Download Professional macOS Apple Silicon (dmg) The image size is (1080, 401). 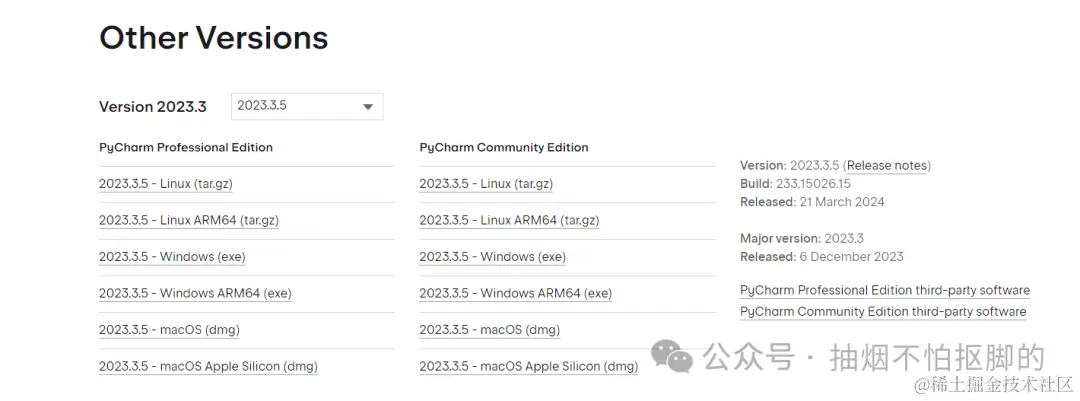(x=209, y=367)
